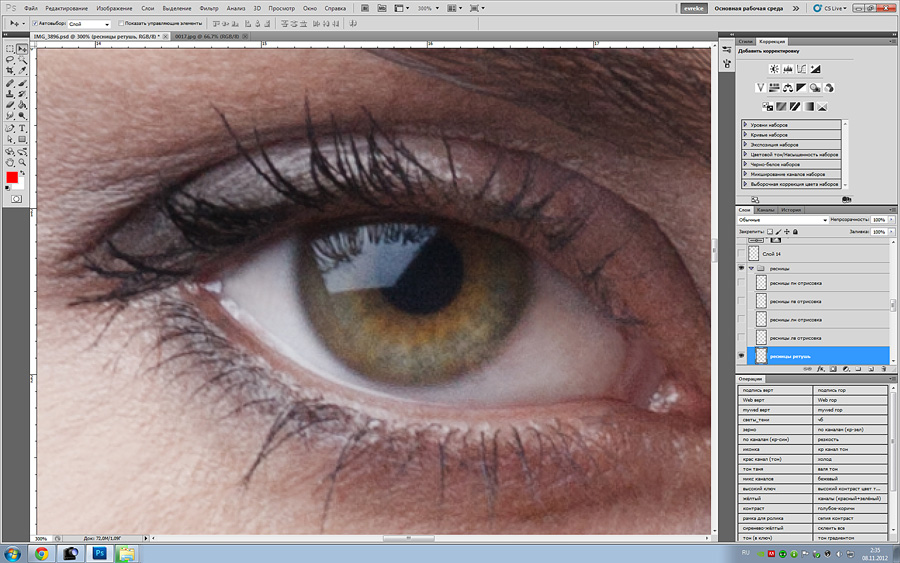Click the red foreground color swatch
This screenshot has height=563, width=900.
pos(11,177)
